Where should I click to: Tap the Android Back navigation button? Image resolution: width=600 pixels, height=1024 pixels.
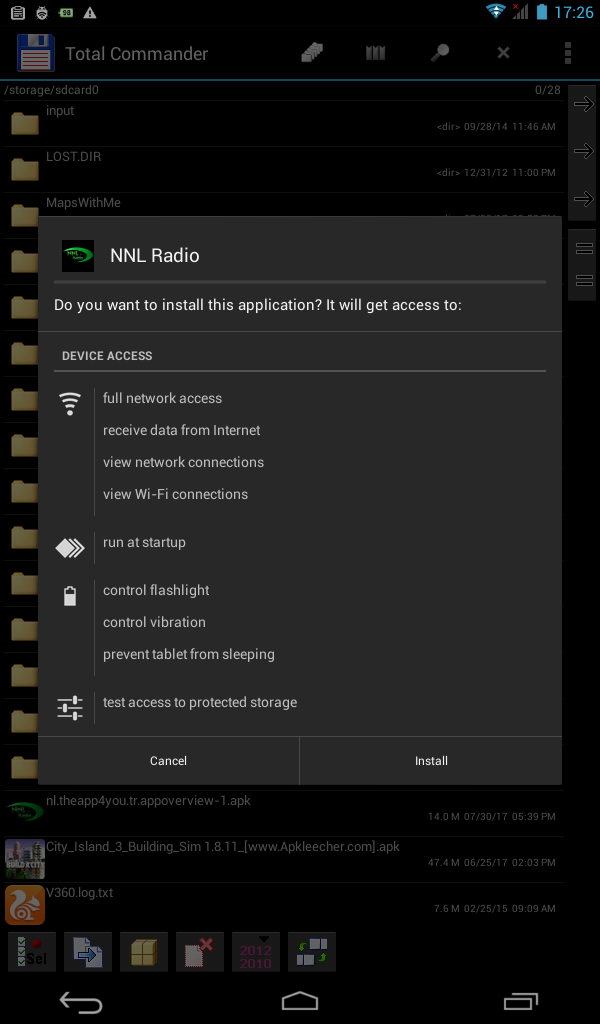tap(81, 1001)
